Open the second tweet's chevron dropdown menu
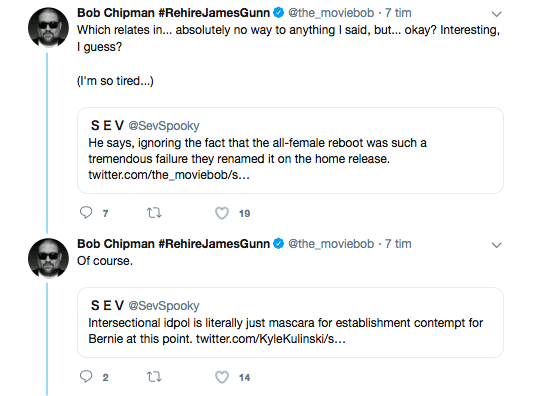Screen dimensions: 533x396 (497, 245)
